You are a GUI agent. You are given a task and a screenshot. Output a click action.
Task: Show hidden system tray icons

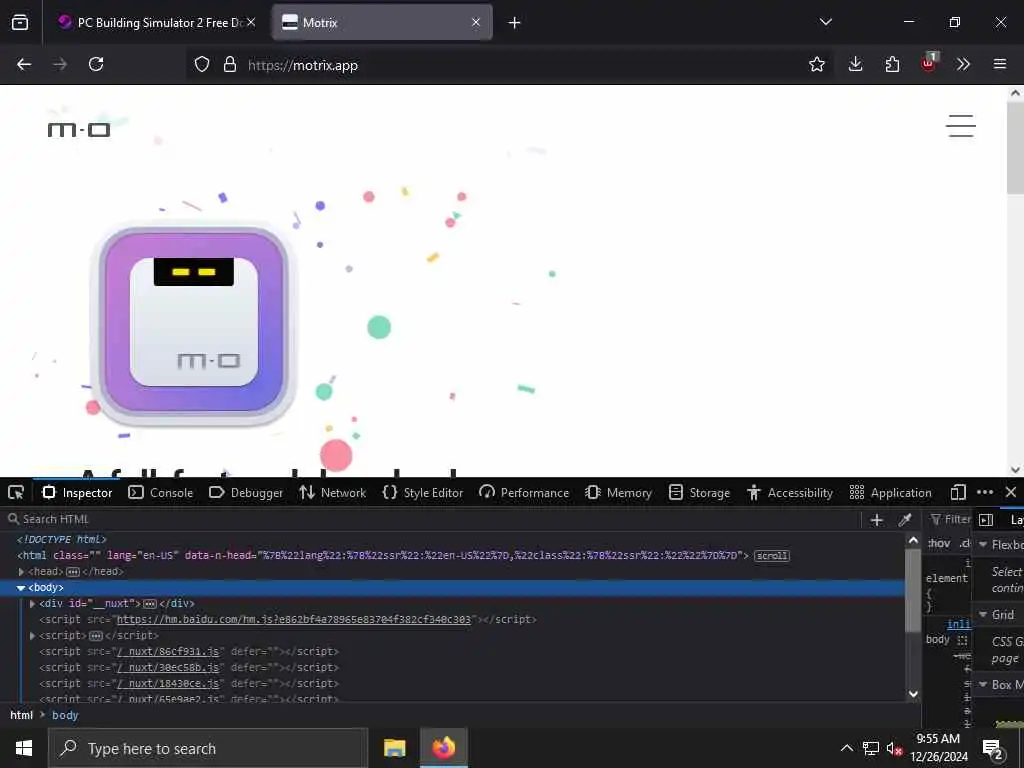846,748
